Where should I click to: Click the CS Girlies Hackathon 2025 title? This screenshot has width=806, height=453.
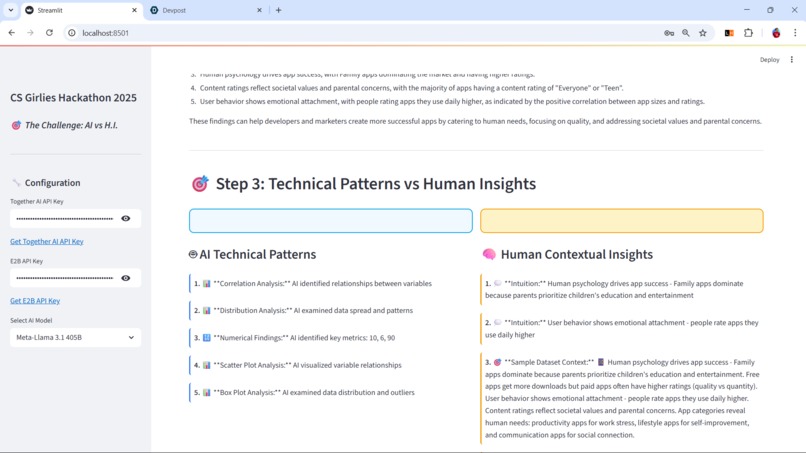[x=74, y=98]
